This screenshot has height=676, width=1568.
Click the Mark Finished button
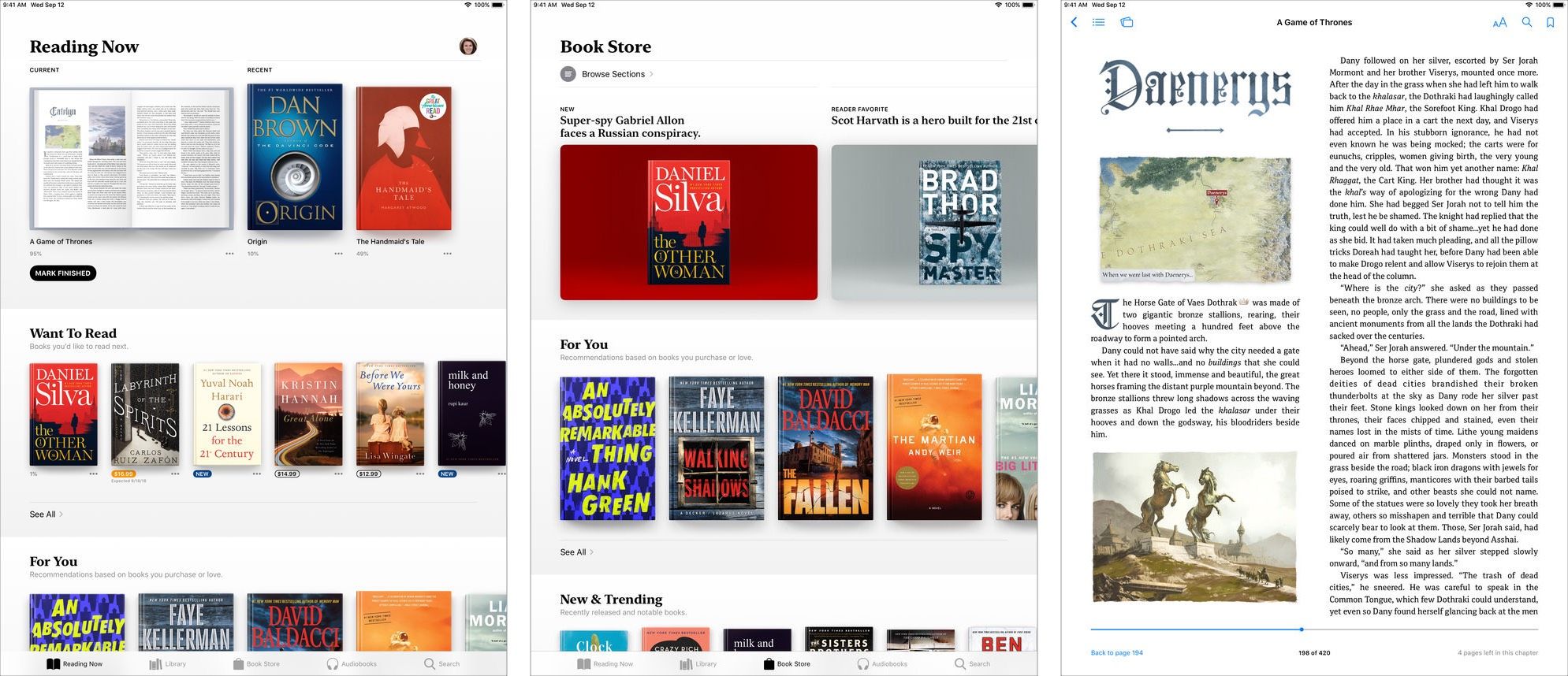(63, 273)
